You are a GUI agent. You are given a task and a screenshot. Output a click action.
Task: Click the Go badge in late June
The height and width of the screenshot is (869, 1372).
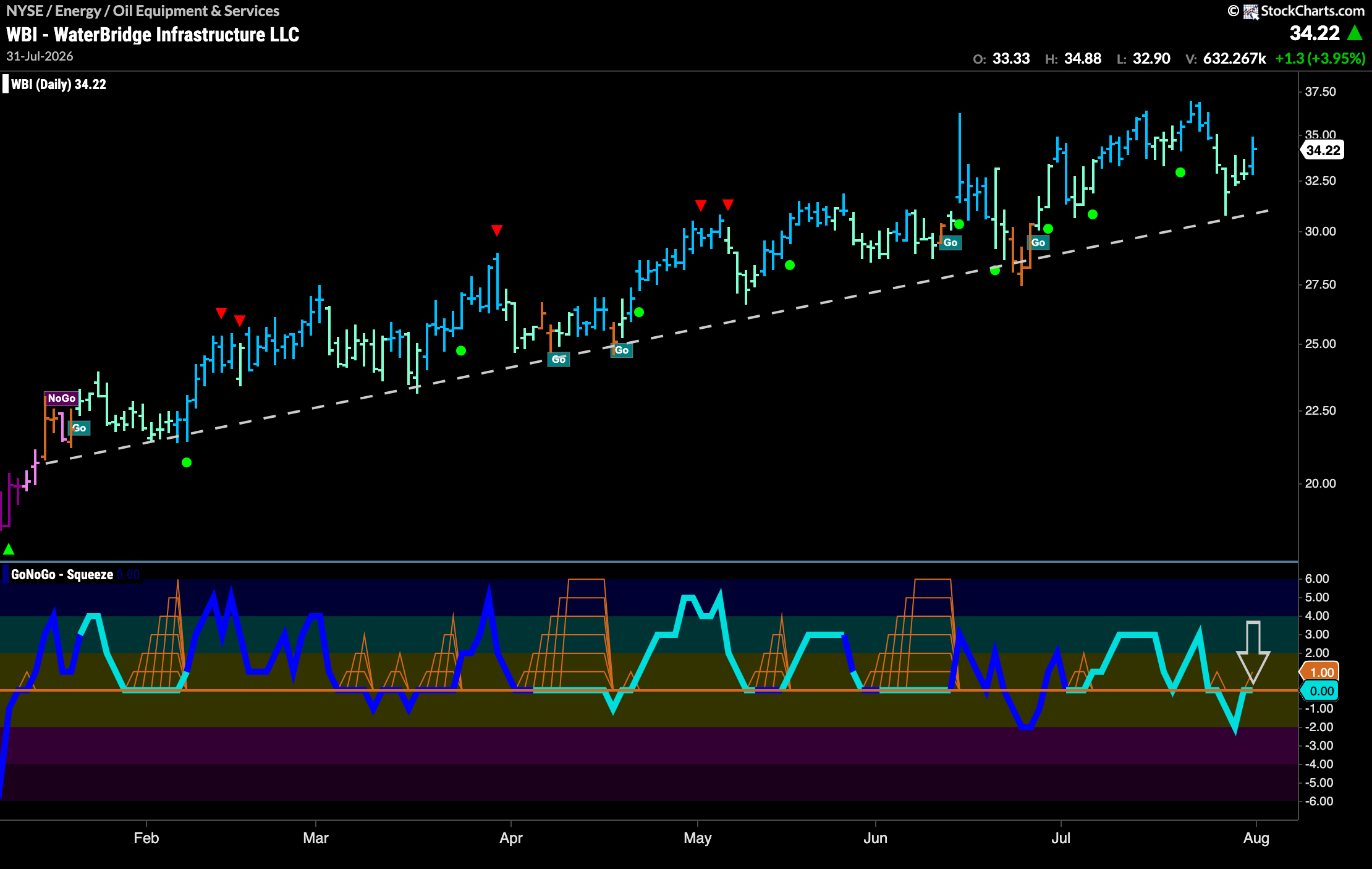[1038, 242]
